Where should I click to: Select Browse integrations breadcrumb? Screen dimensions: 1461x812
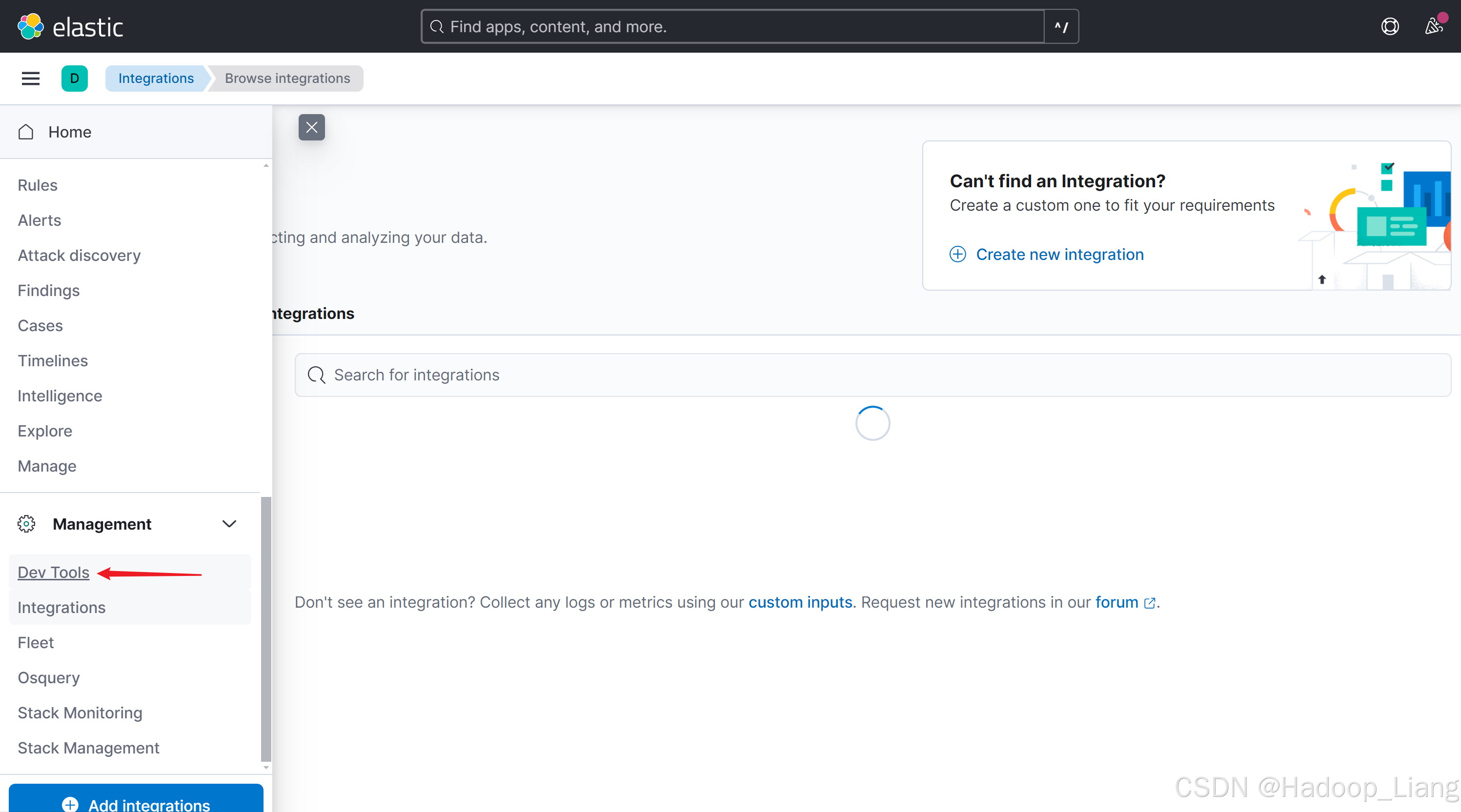[x=287, y=78]
